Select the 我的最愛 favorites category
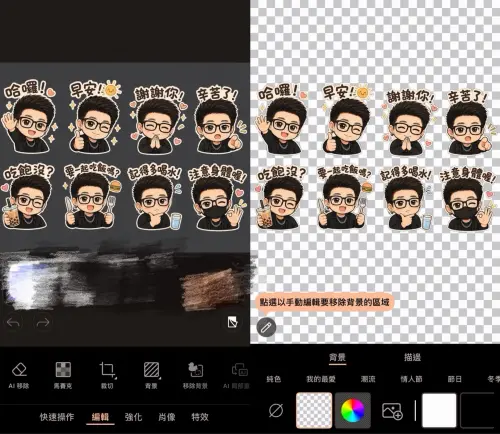 (321, 379)
